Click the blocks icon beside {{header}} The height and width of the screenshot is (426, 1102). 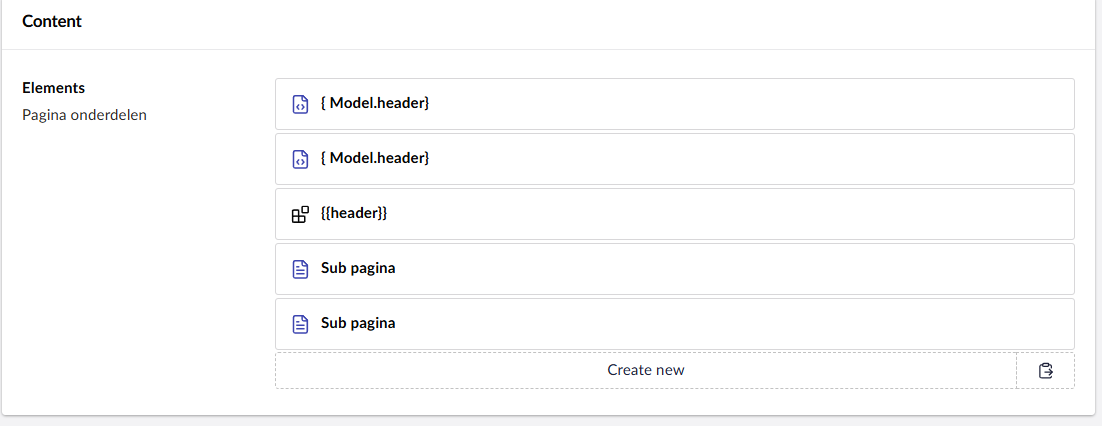300,214
